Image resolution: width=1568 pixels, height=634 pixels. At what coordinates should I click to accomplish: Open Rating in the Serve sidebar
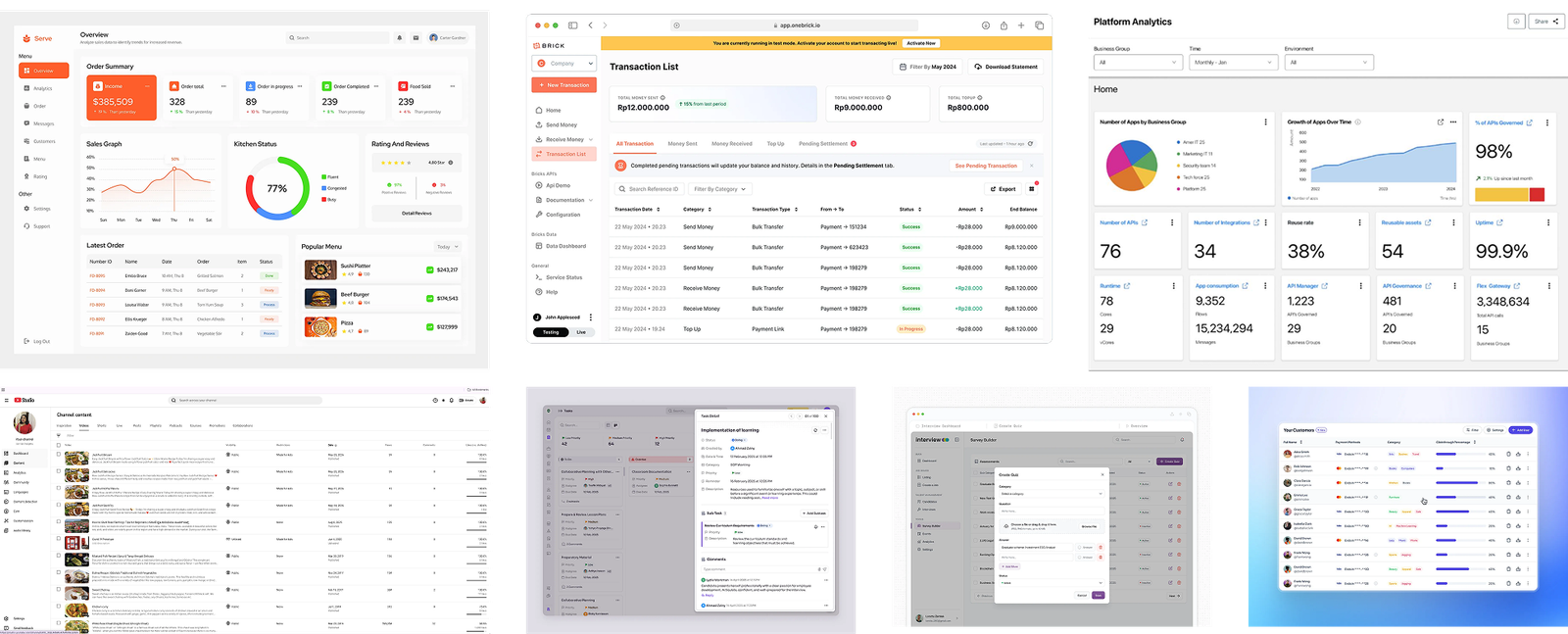coord(36,176)
